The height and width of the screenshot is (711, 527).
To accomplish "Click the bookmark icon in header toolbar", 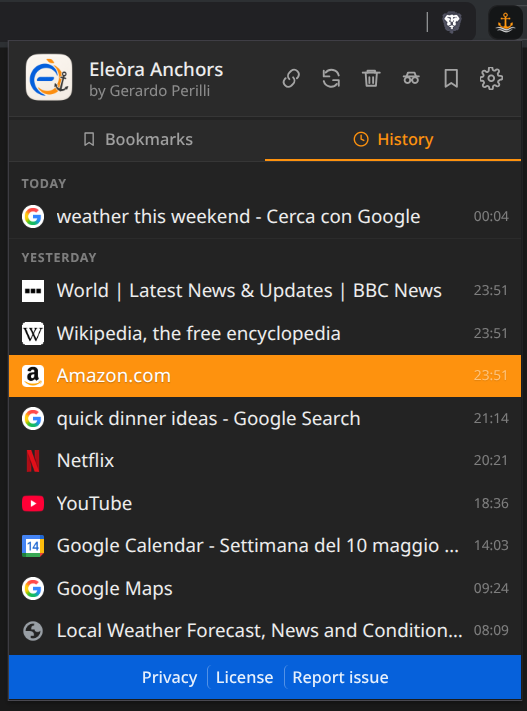I will [451, 78].
